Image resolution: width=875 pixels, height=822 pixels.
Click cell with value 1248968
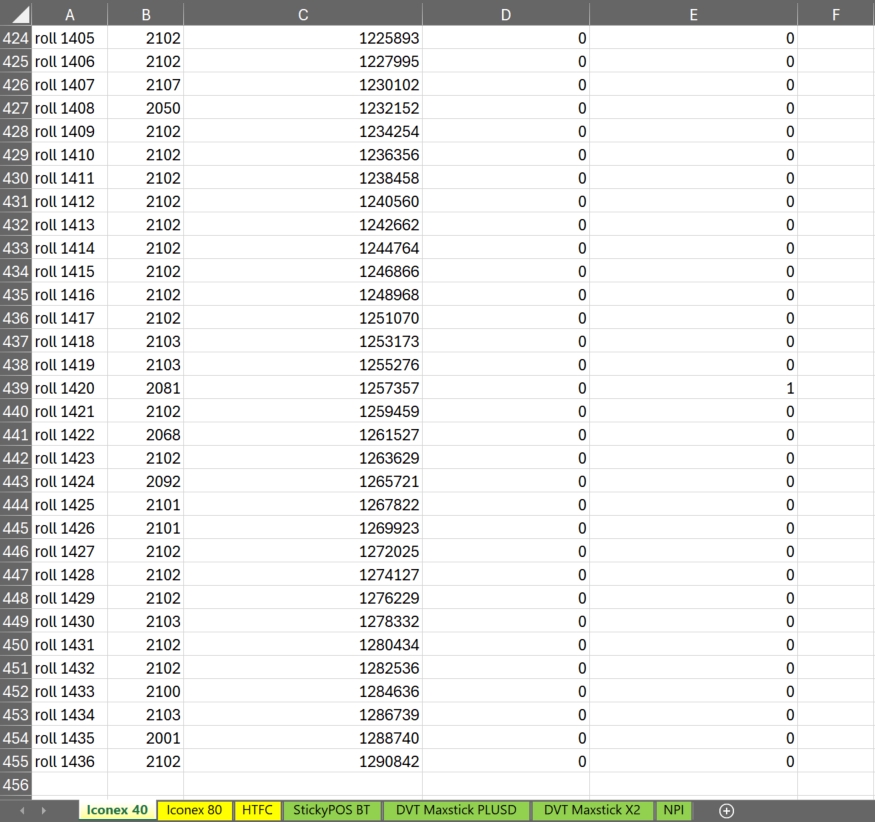click(x=303, y=295)
